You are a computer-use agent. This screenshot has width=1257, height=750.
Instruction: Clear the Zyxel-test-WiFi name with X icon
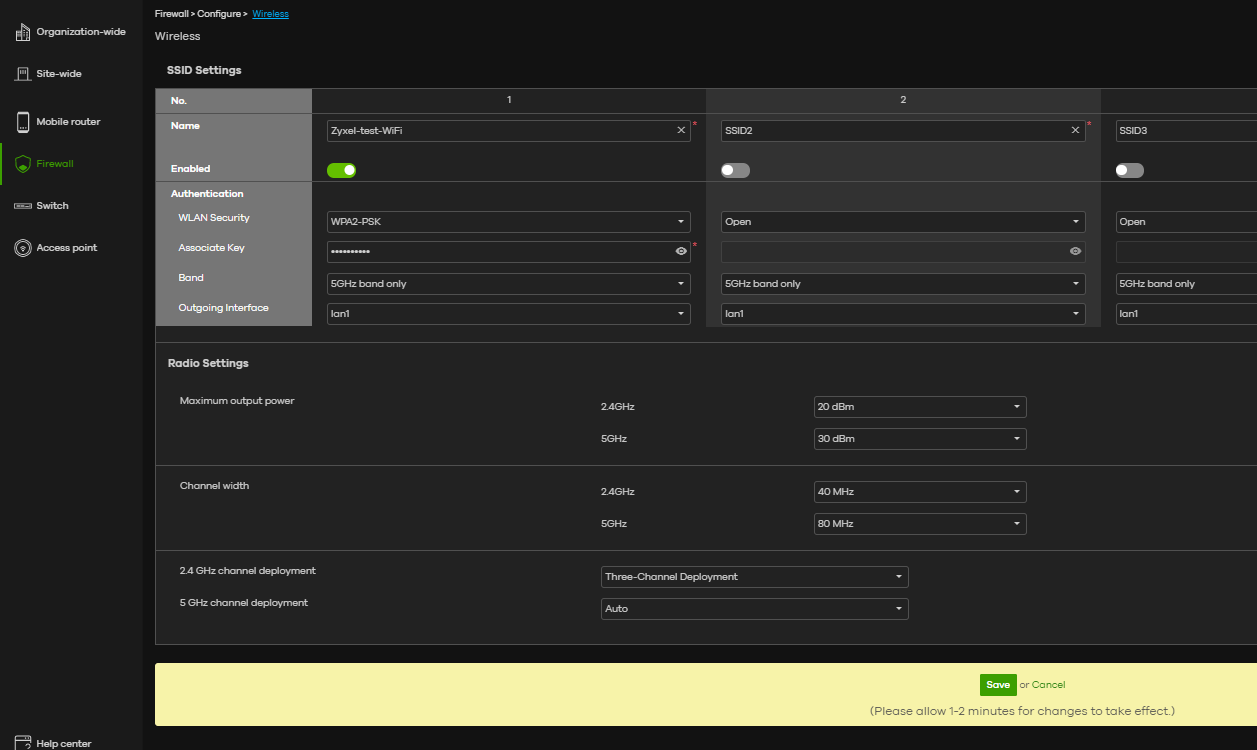tap(681, 130)
